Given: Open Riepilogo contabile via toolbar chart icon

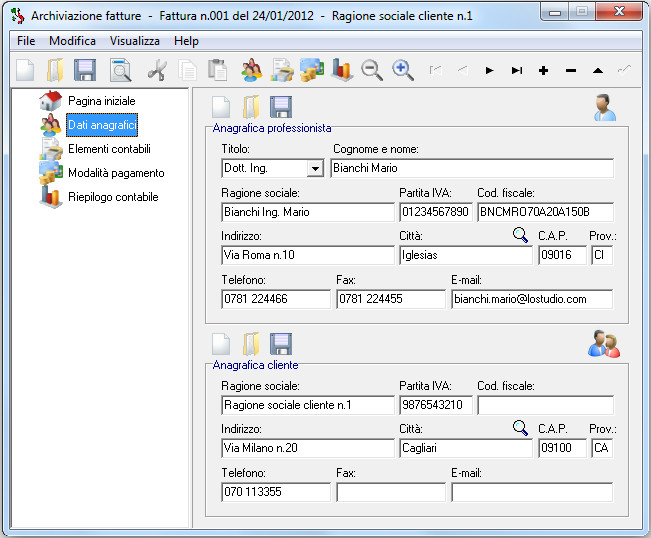Looking at the screenshot, I should point(343,70).
